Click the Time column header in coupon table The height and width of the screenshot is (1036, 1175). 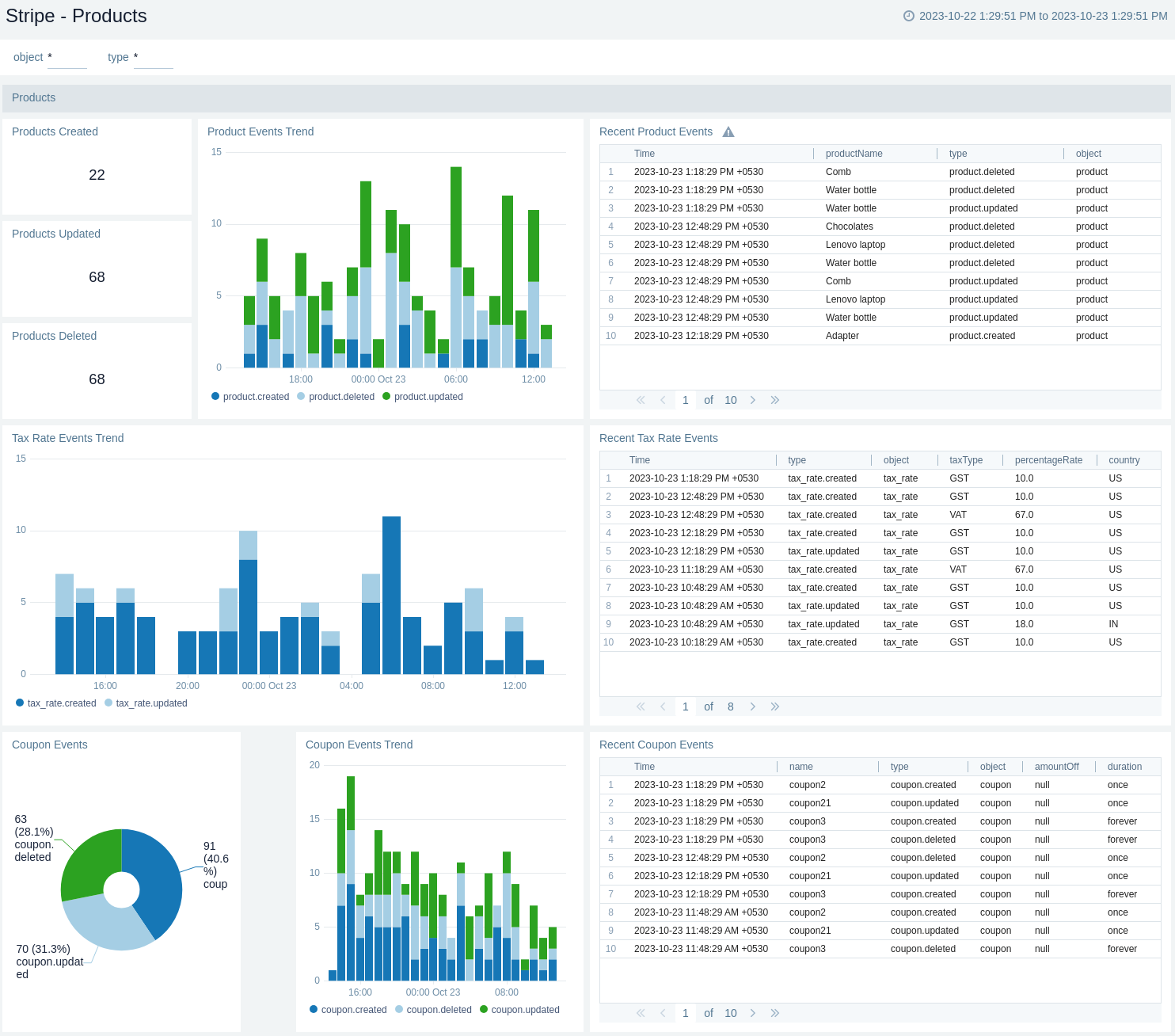point(644,767)
